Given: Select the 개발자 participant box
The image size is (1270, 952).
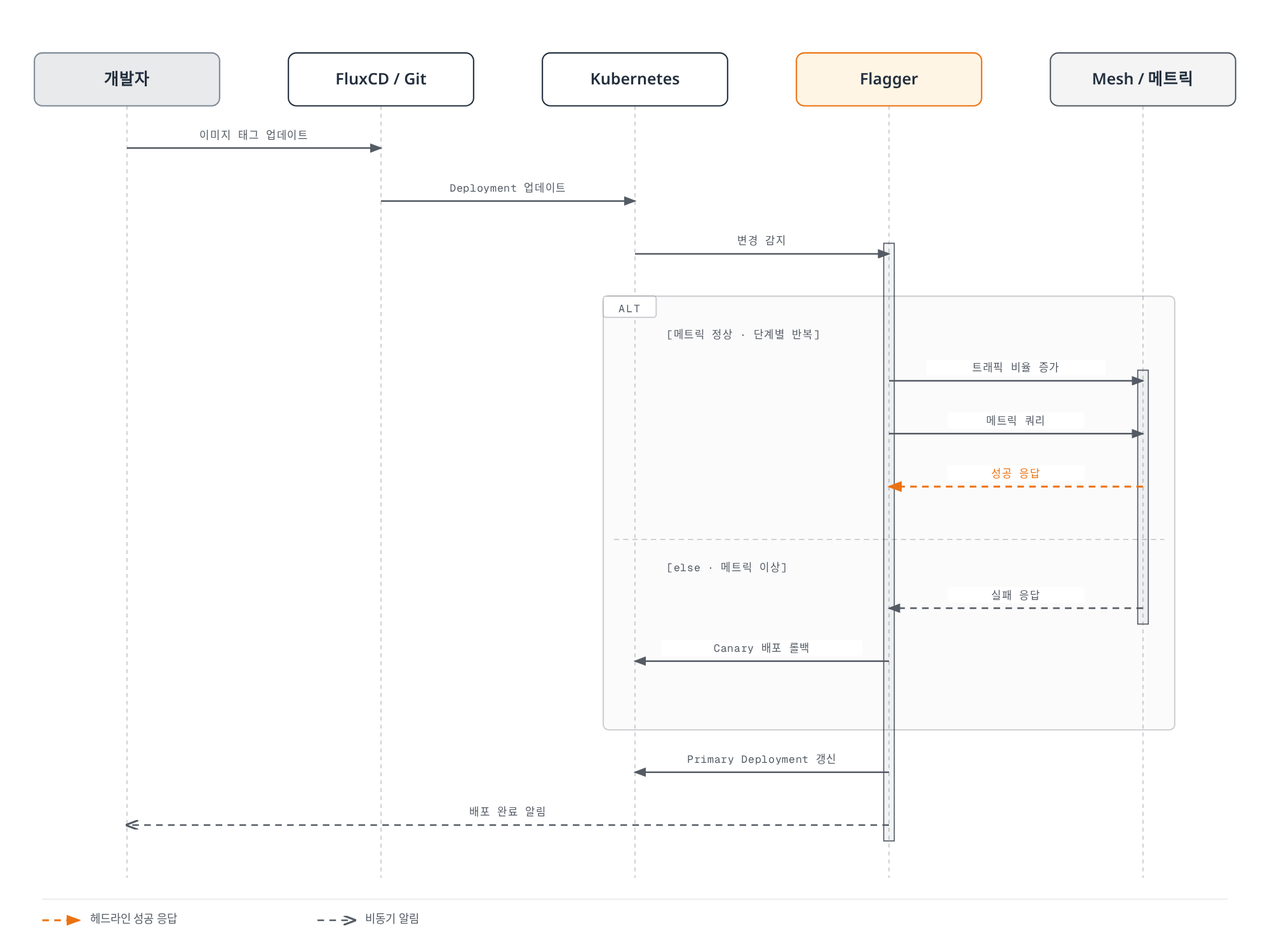Looking at the screenshot, I should (x=127, y=79).
